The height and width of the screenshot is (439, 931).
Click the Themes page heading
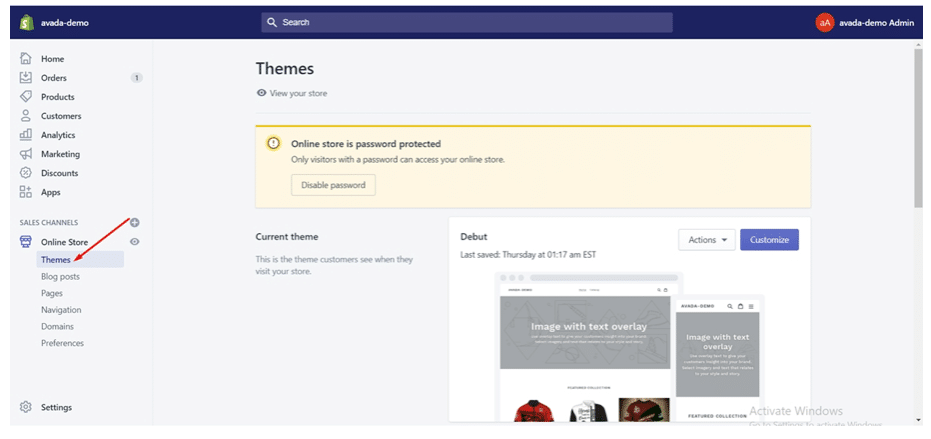[x=285, y=68]
